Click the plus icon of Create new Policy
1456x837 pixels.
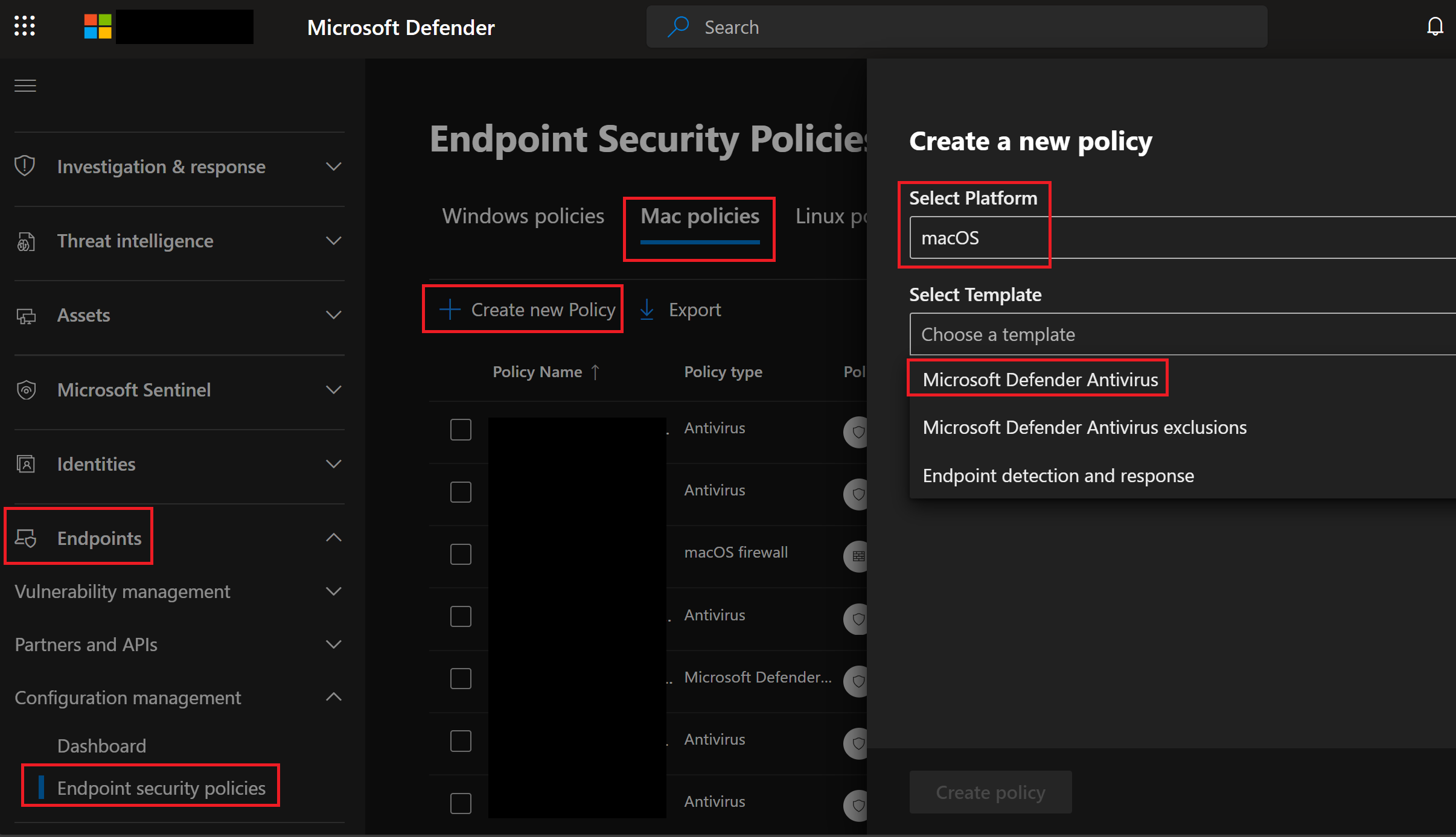(450, 309)
